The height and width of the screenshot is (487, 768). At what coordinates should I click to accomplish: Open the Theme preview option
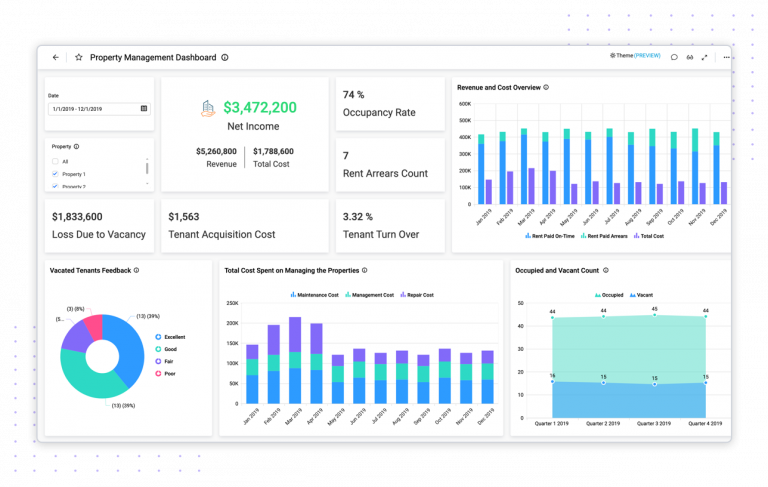point(635,56)
